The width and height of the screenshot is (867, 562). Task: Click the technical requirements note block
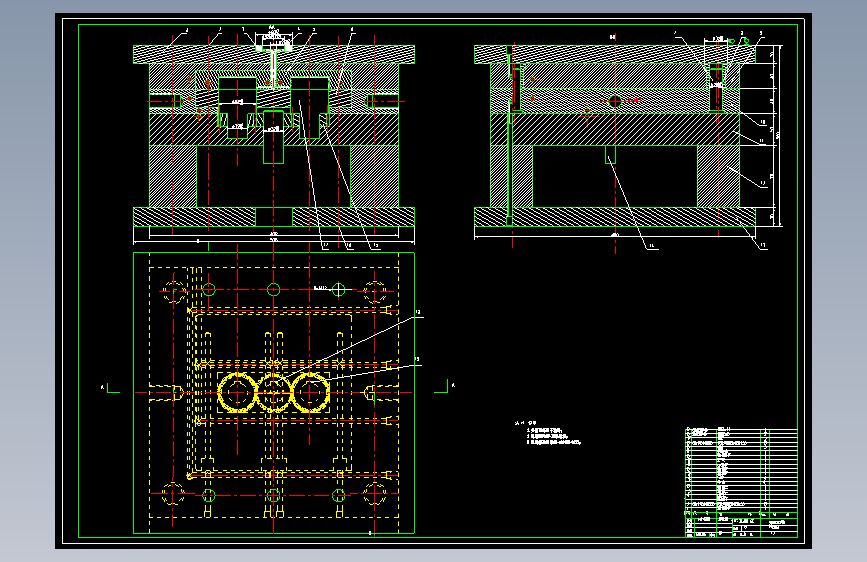pos(547,433)
